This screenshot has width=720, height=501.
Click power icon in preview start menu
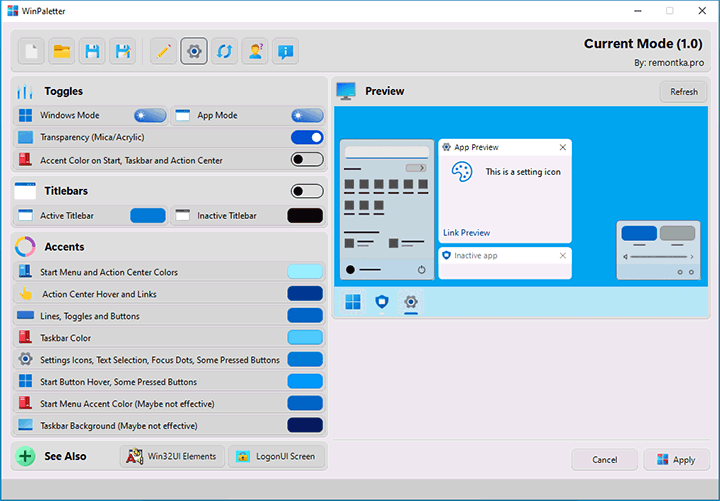422,270
